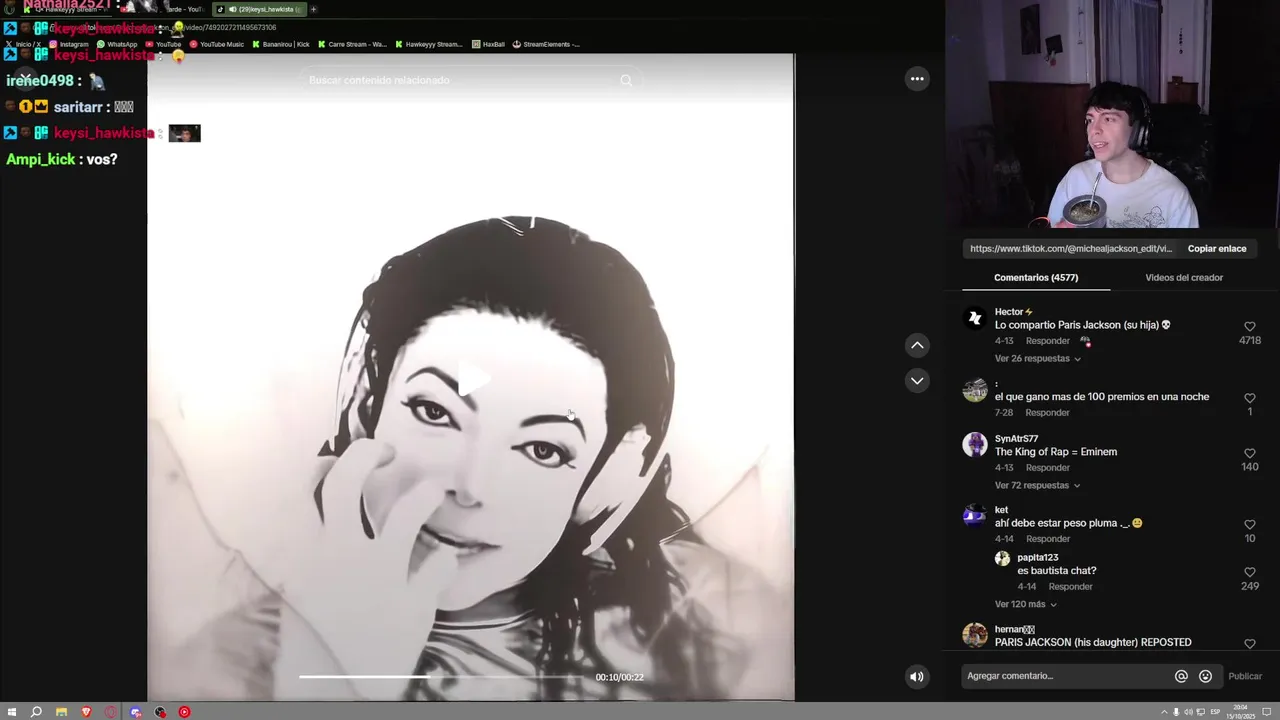Click 'Responder' under Hector's comment
1280x720 pixels.
point(1047,341)
